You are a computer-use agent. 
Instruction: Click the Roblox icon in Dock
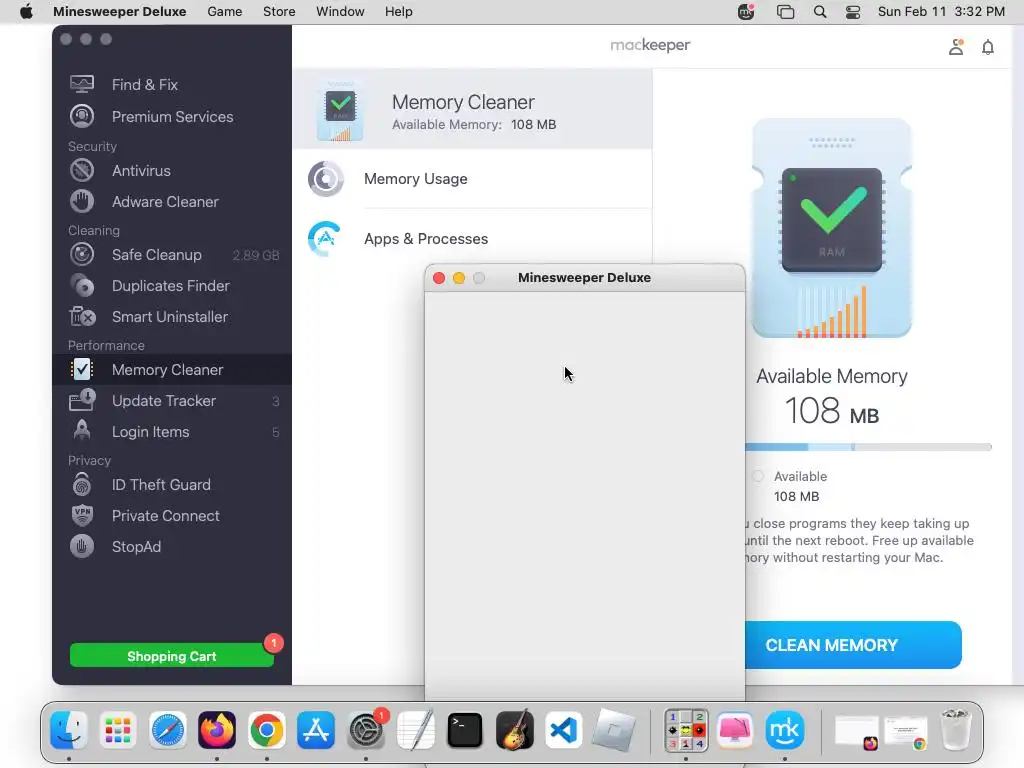[x=613, y=730]
